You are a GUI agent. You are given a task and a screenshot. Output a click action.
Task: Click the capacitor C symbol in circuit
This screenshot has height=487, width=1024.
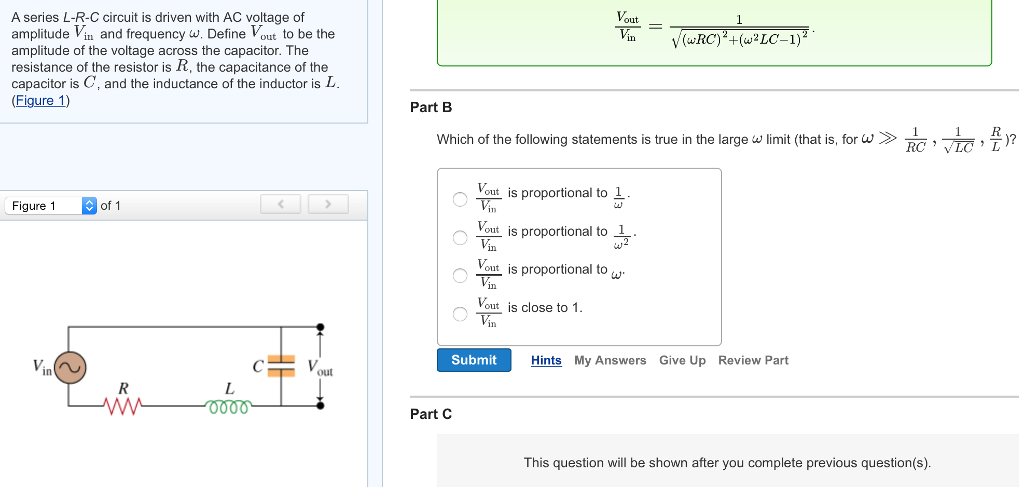click(x=282, y=366)
